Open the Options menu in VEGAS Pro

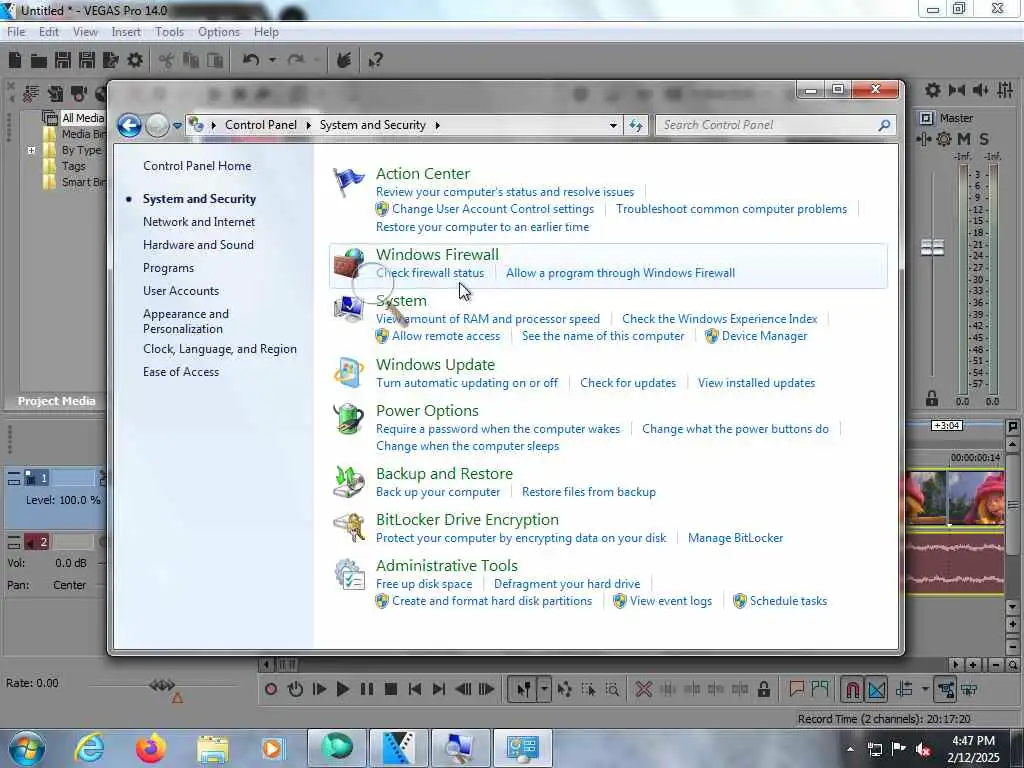tap(219, 32)
